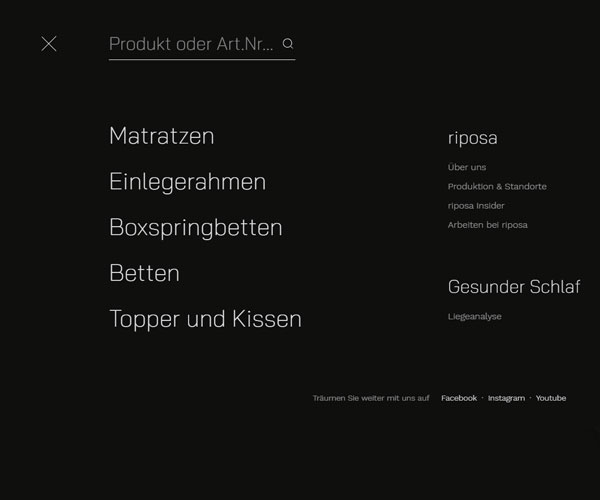Visit Produktion & Standorte link

click(497, 186)
